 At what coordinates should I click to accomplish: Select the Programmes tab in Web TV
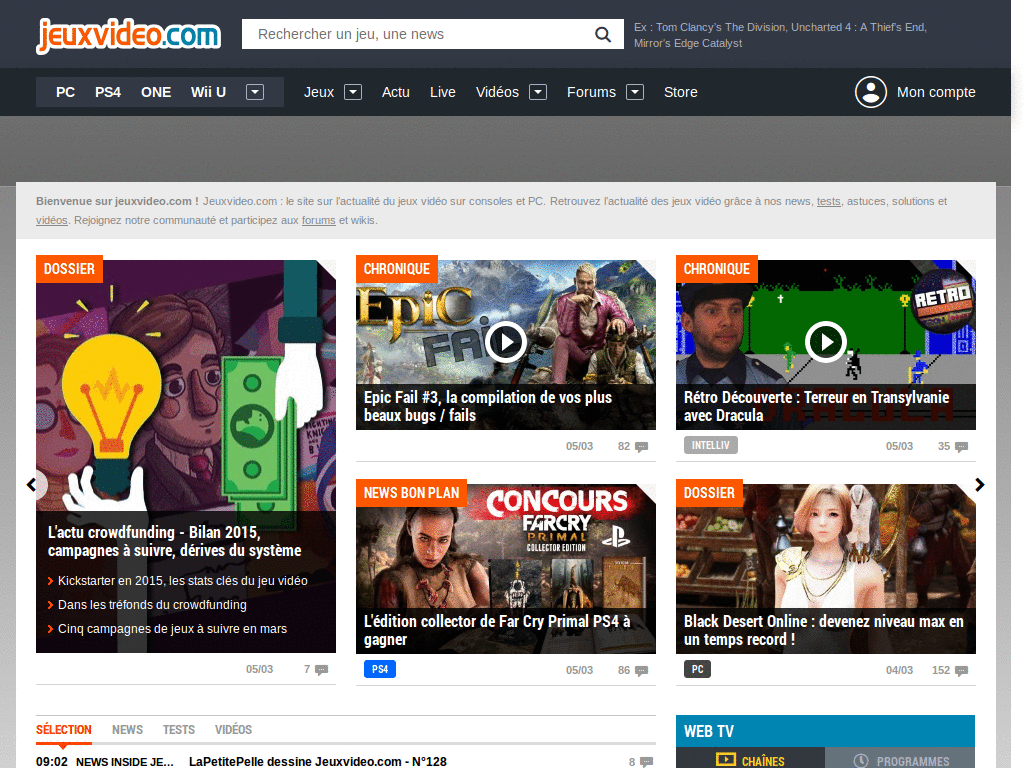tap(901, 760)
